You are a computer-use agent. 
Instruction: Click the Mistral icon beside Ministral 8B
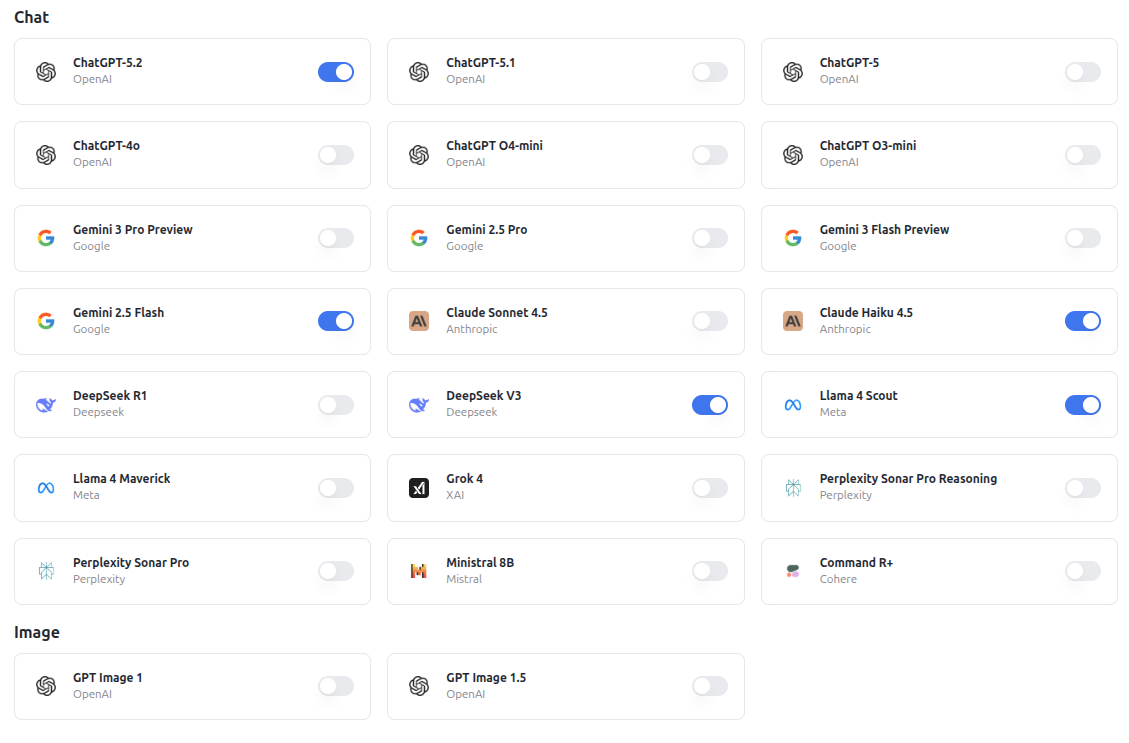(x=419, y=571)
